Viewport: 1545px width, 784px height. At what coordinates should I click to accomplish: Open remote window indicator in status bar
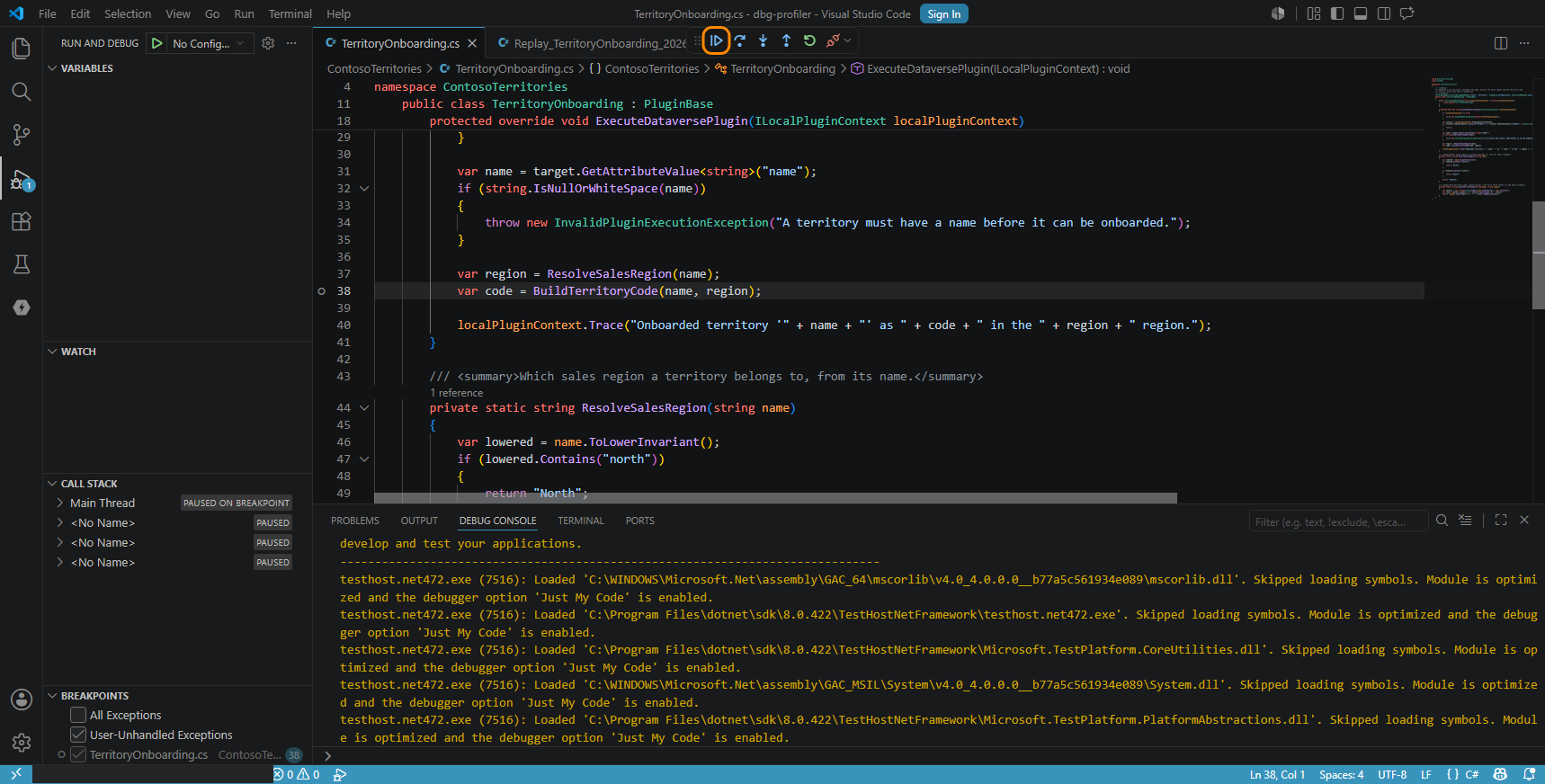pos(16,774)
